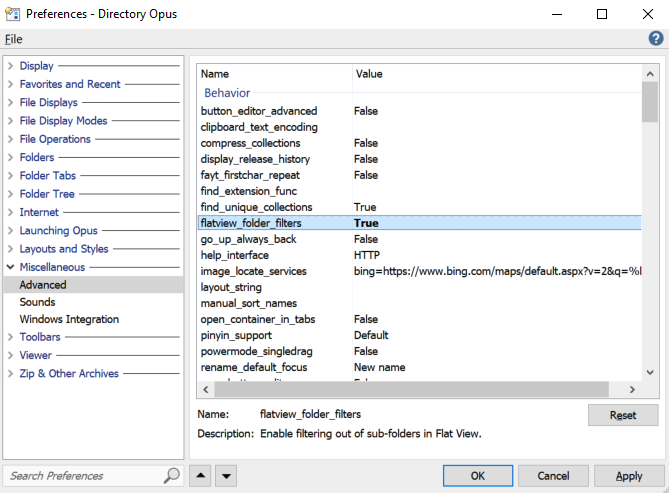
Task: Expand the Folders category
Action: pyautogui.click(x=10, y=157)
